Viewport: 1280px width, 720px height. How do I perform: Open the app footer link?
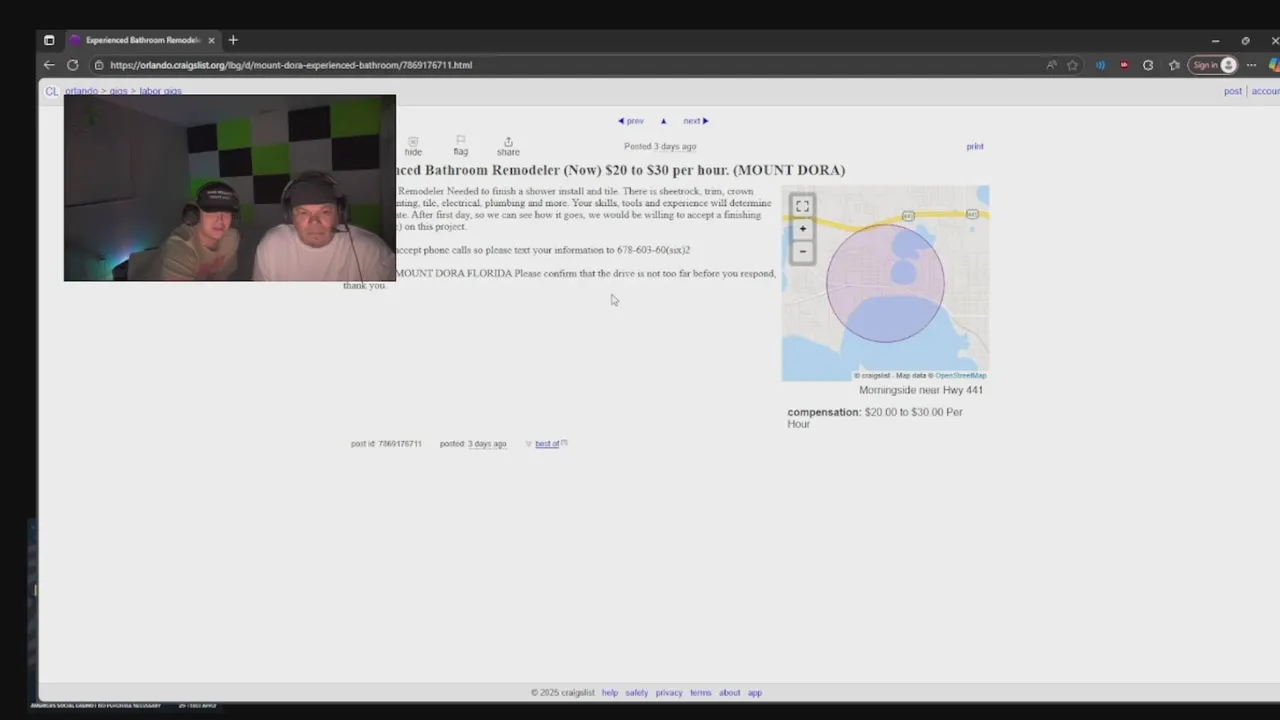point(755,693)
